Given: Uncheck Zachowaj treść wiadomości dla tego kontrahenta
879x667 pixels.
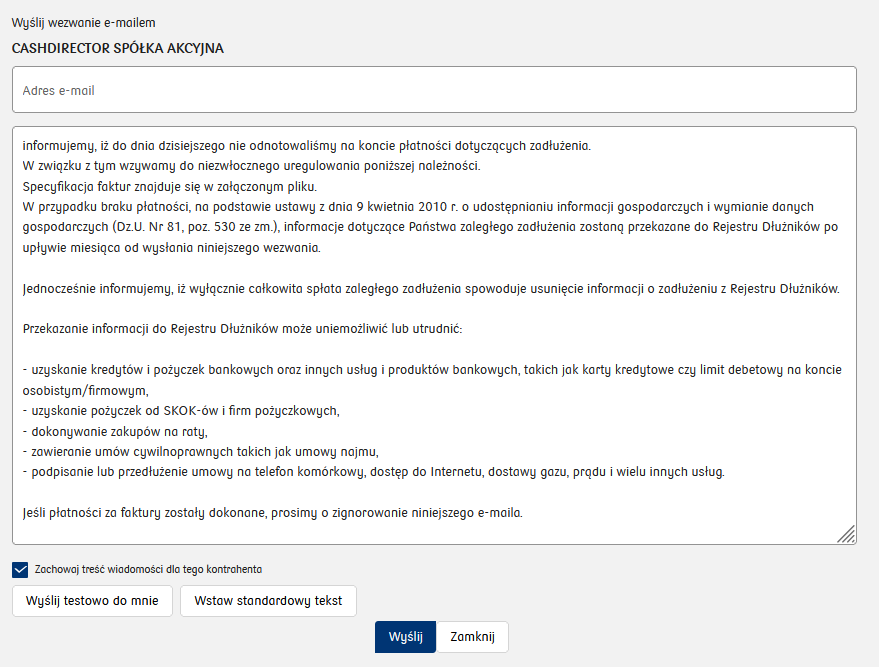Looking at the screenshot, I should pos(20,570).
